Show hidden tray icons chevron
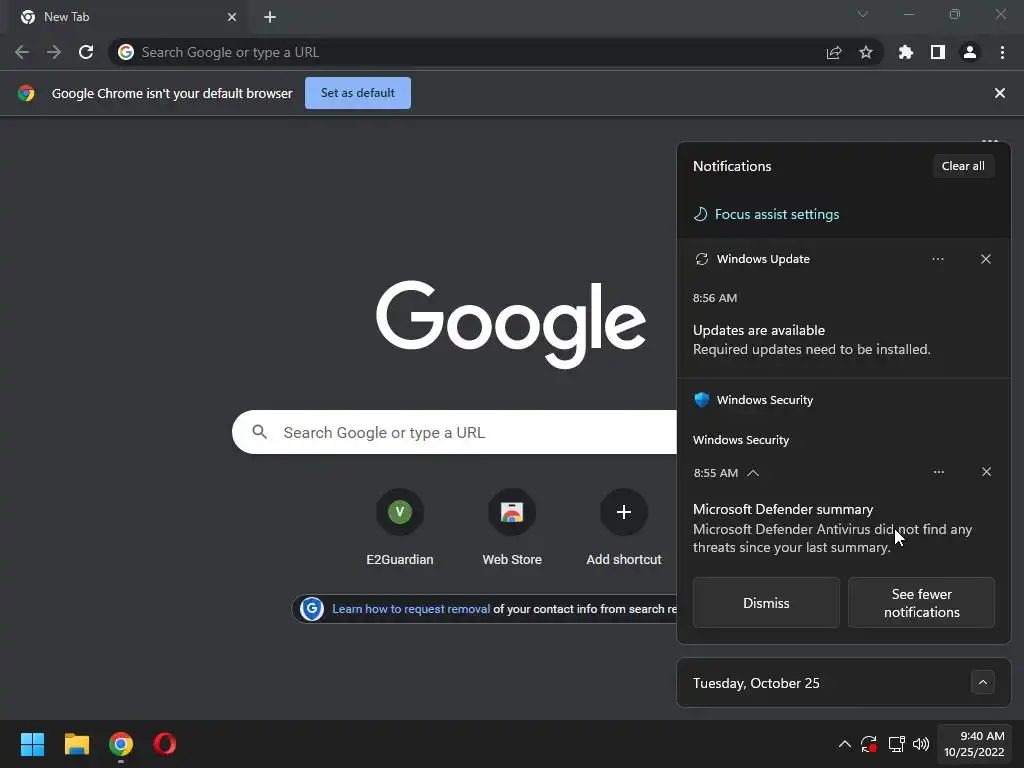 tap(844, 744)
